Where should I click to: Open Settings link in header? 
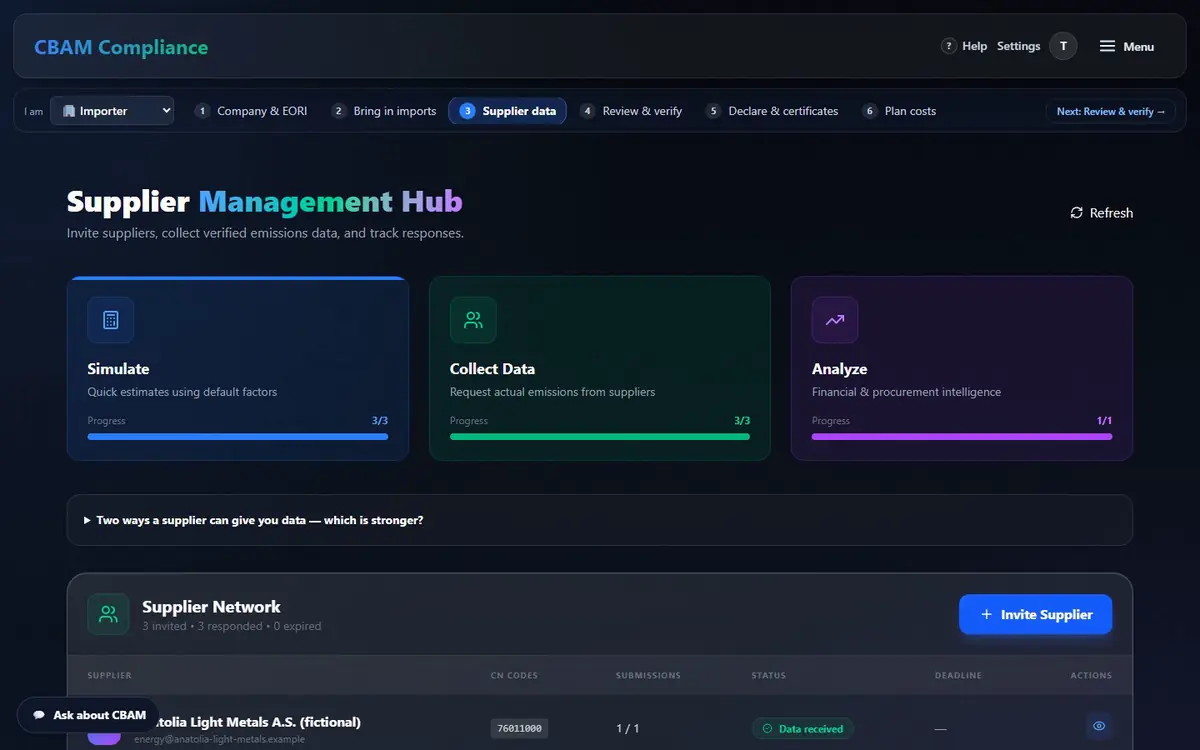1019,46
